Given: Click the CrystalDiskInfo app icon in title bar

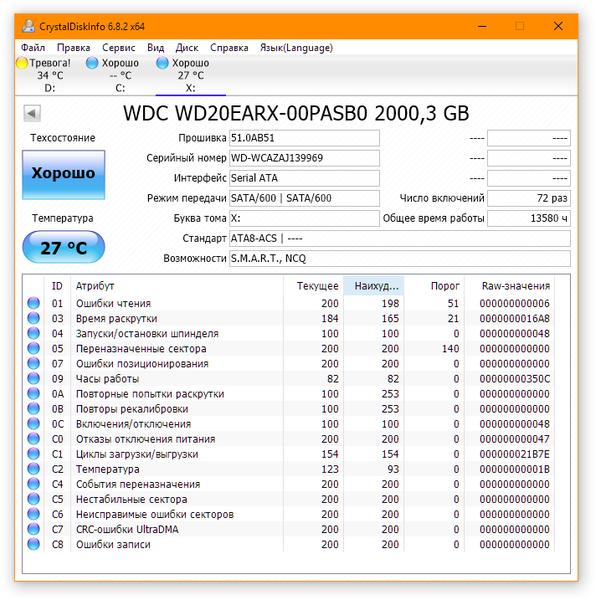Looking at the screenshot, I should [x=29, y=26].
